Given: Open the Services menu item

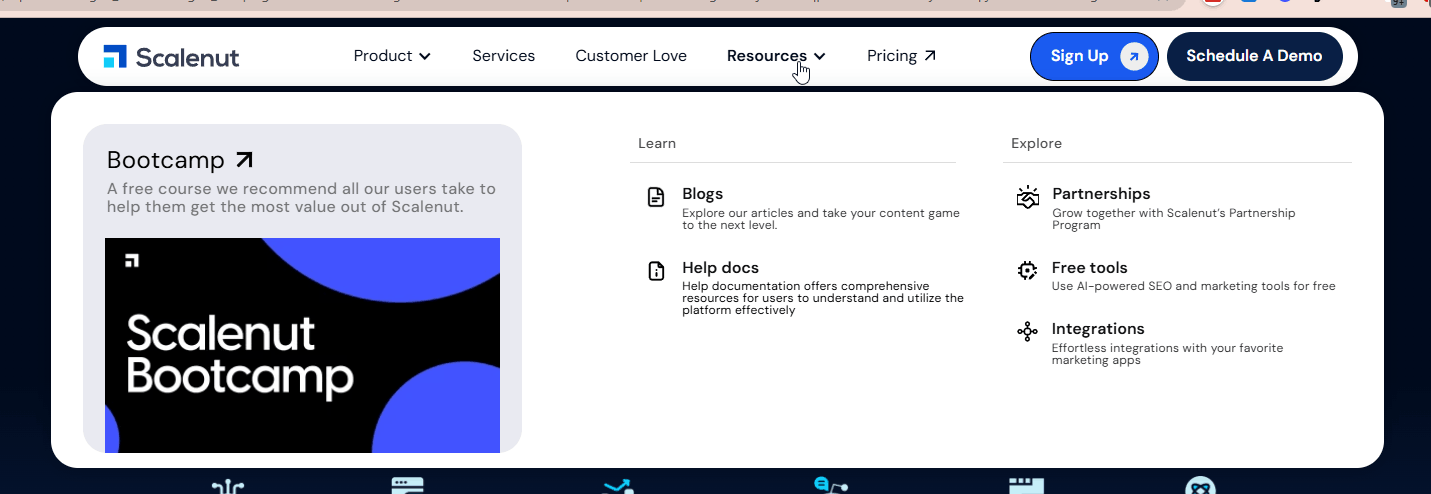Looking at the screenshot, I should pyautogui.click(x=503, y=56).
